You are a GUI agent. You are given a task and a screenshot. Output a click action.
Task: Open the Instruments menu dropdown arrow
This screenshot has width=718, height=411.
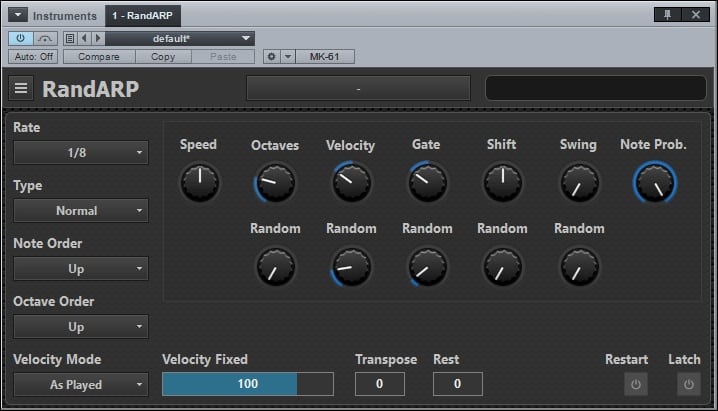pos(17,16)
